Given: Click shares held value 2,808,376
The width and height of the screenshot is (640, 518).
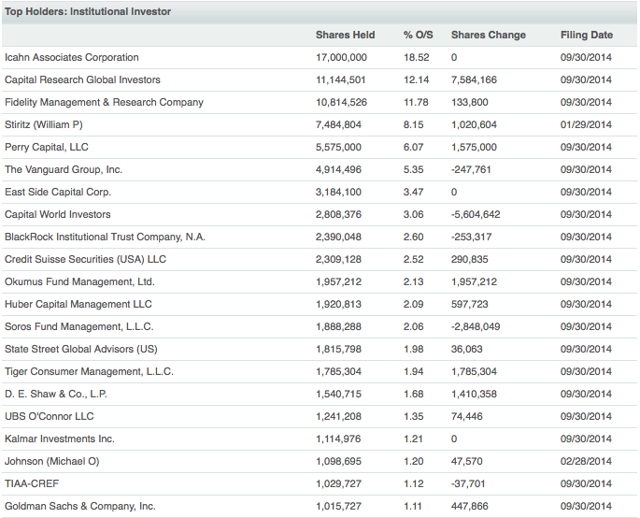Looking at the screenshot, I should (338, 215).
